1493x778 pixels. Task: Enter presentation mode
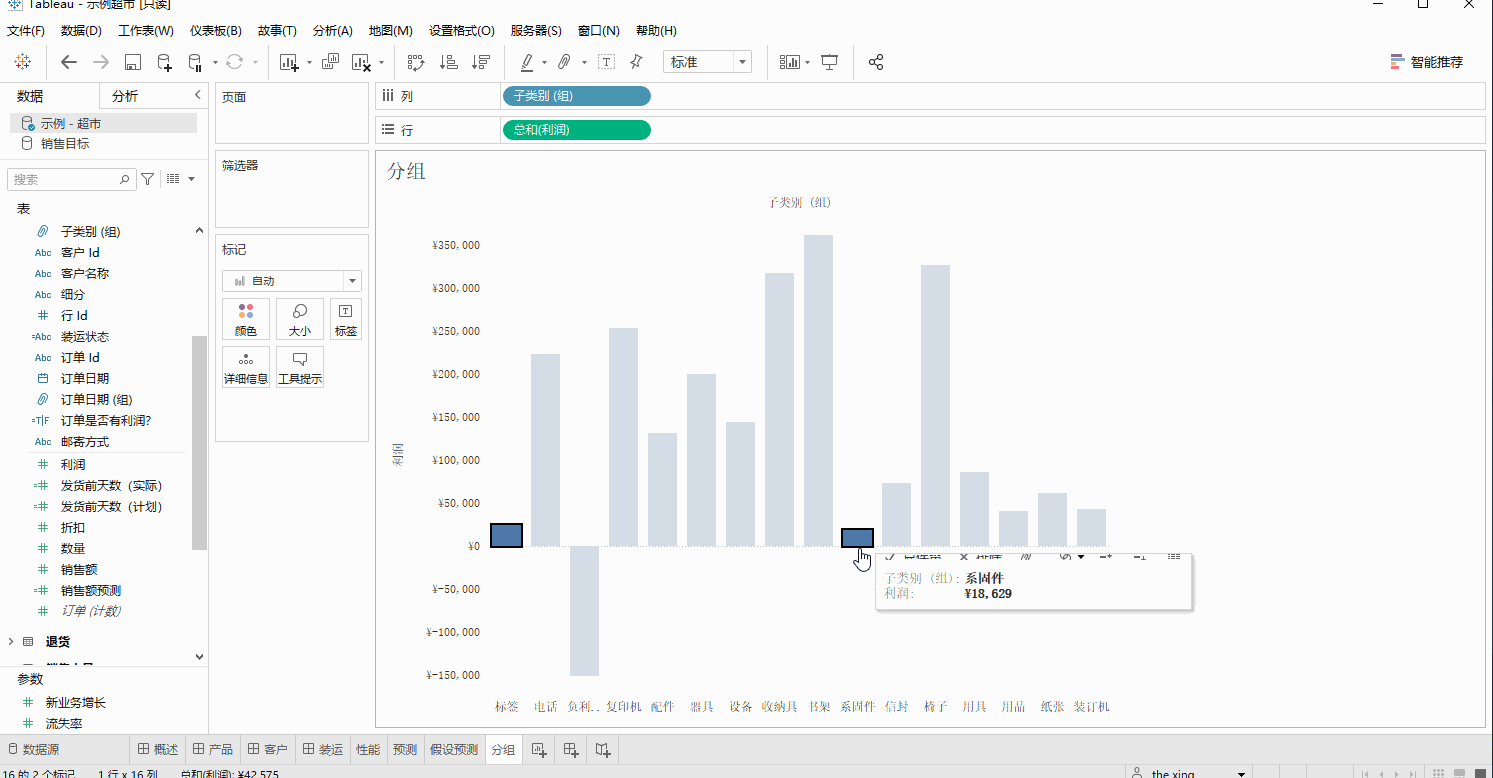(829, 62)
